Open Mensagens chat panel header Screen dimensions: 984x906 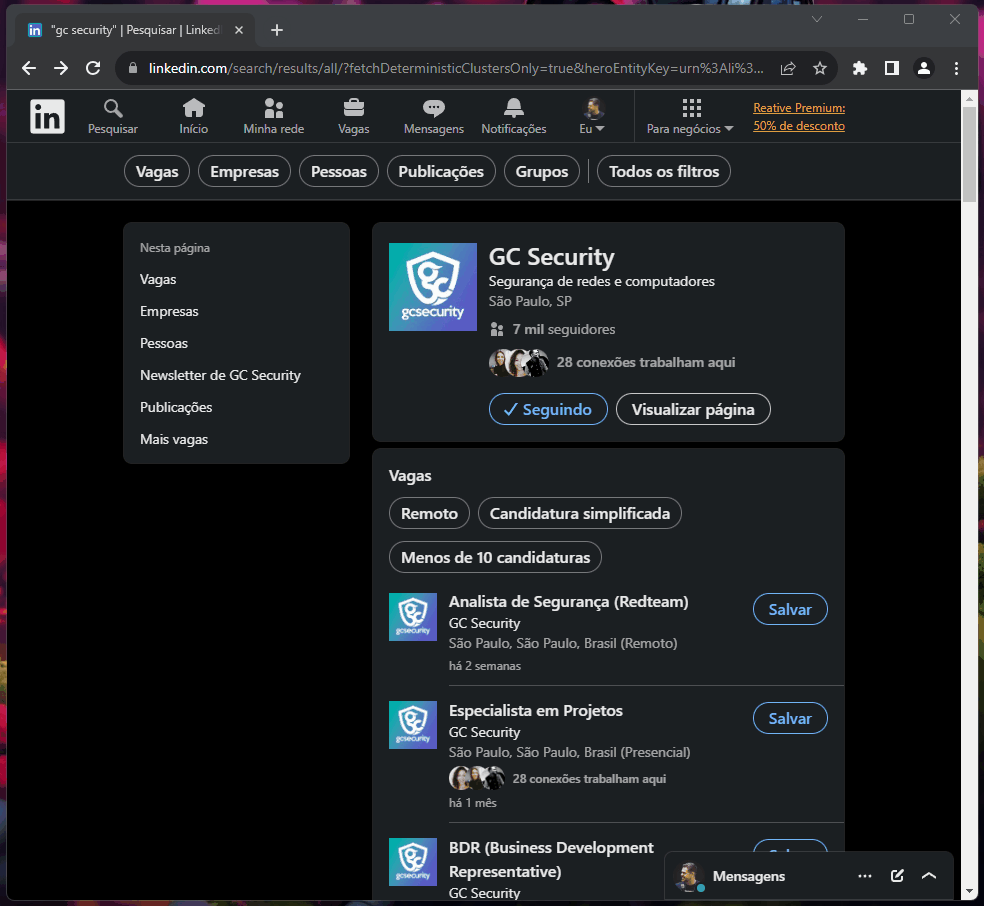(x=749, y=876)
